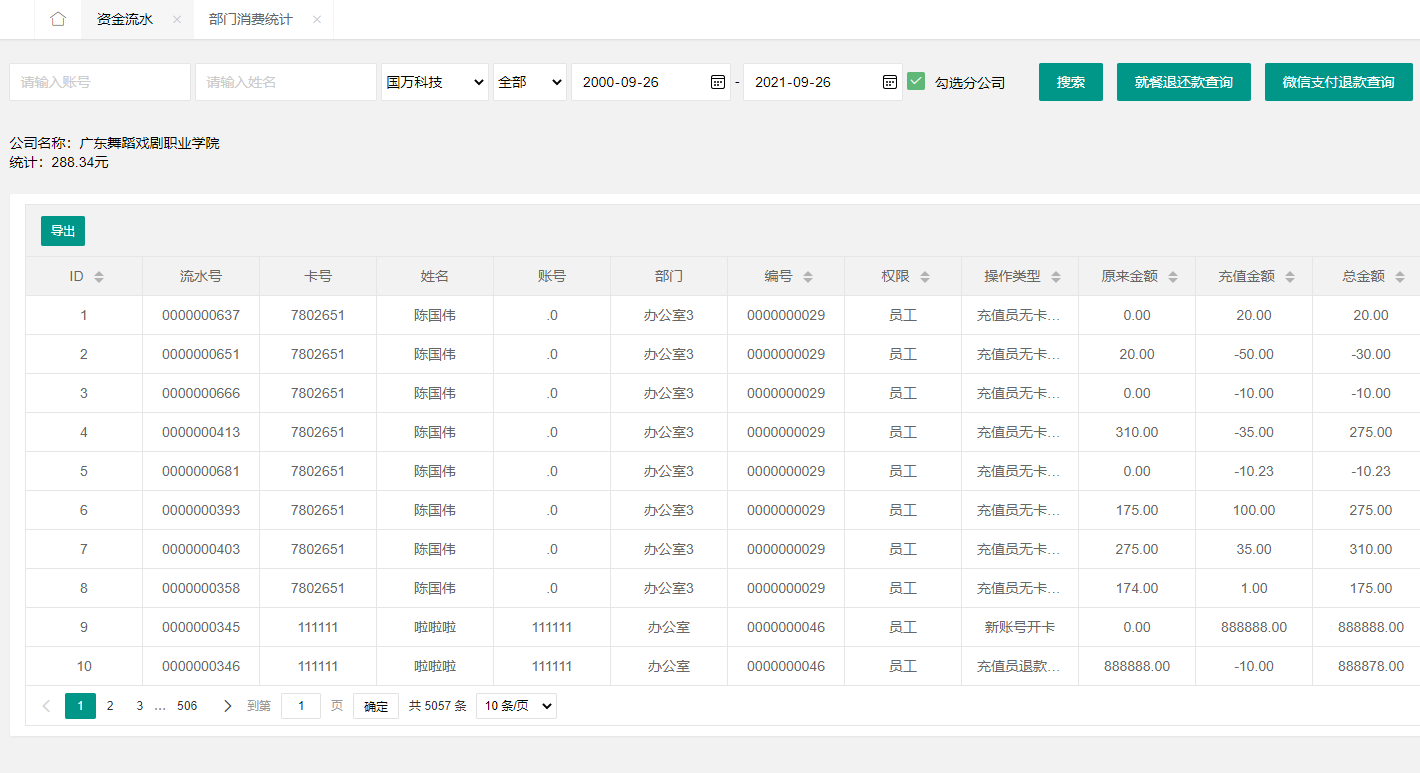Click the home icon tab
Image resolution: width=1420 pixels, height=773 pixels.
[58, 19]
